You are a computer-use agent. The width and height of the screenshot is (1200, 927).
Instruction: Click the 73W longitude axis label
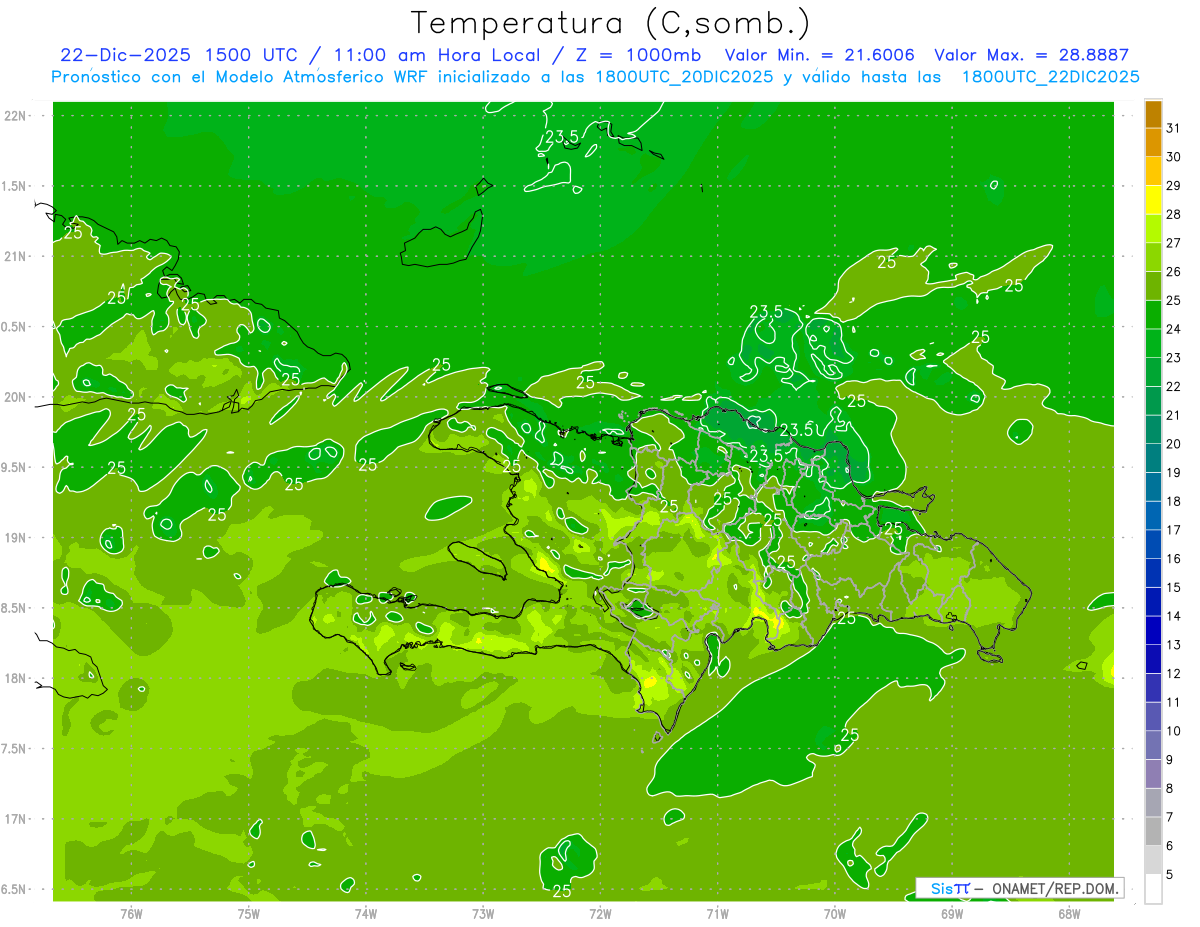483,913
